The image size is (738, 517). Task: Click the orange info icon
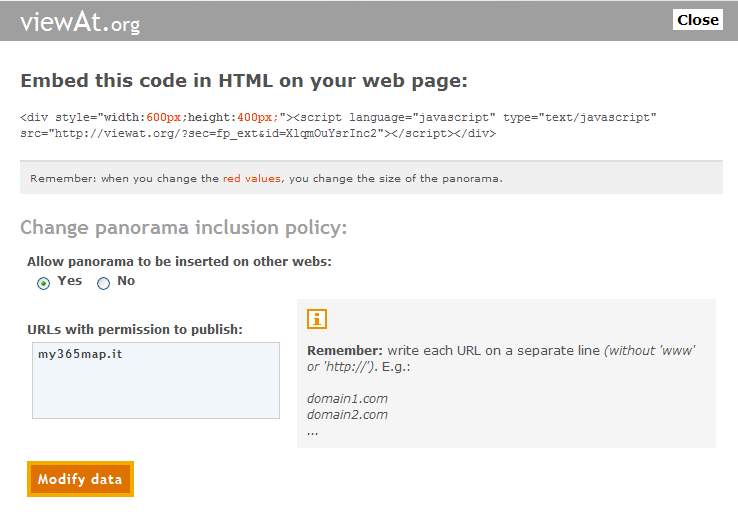317,319
